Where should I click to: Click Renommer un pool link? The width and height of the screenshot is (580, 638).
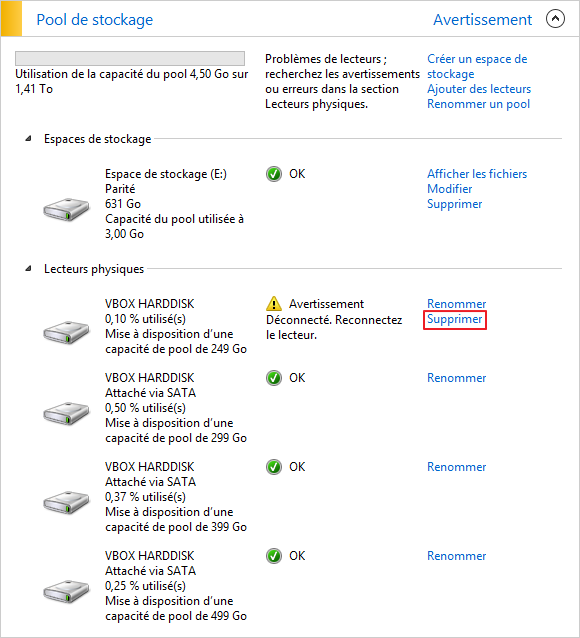click(x=478, y=104)
